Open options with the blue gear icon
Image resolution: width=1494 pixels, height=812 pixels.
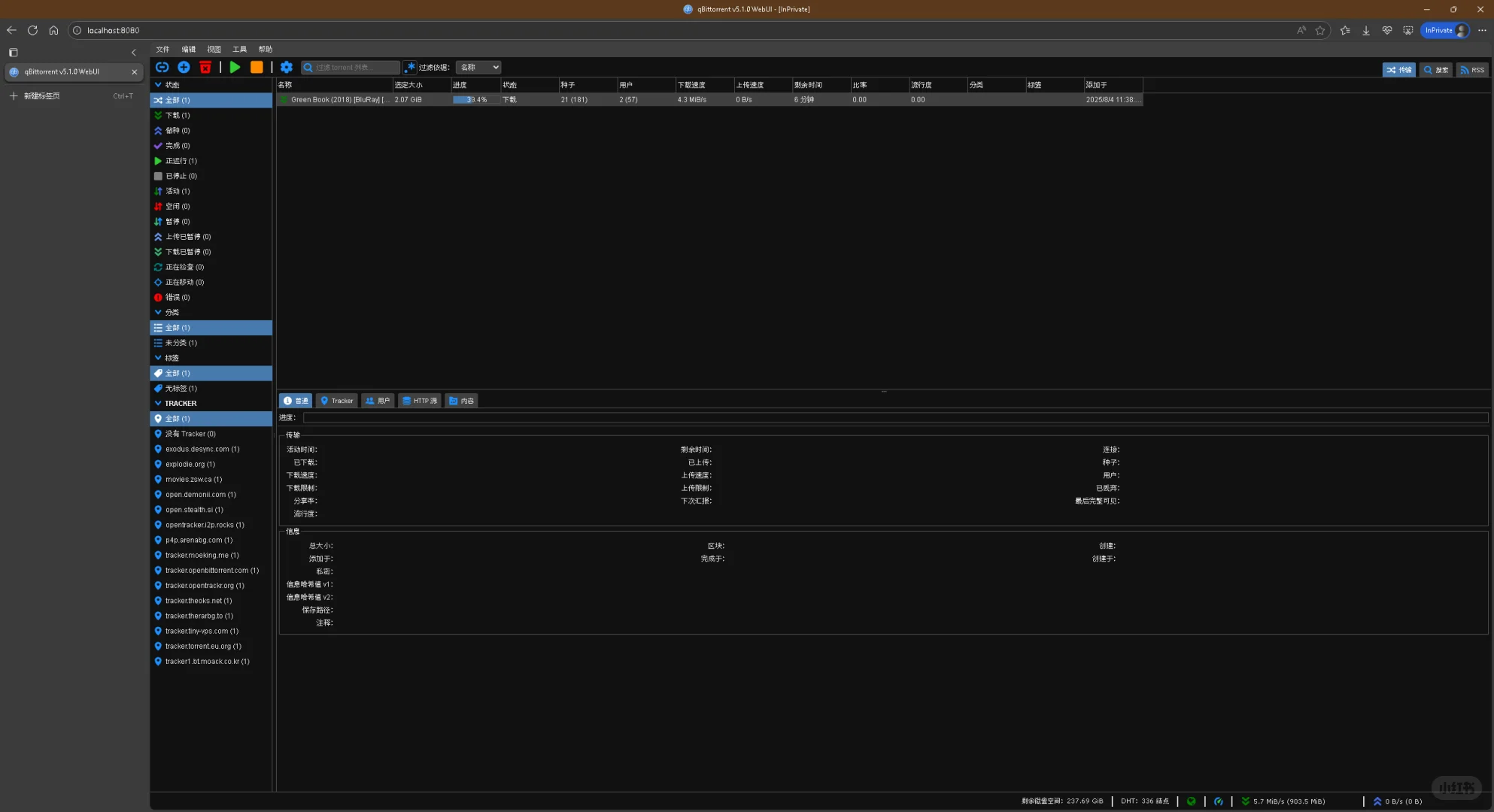(287, 68)
